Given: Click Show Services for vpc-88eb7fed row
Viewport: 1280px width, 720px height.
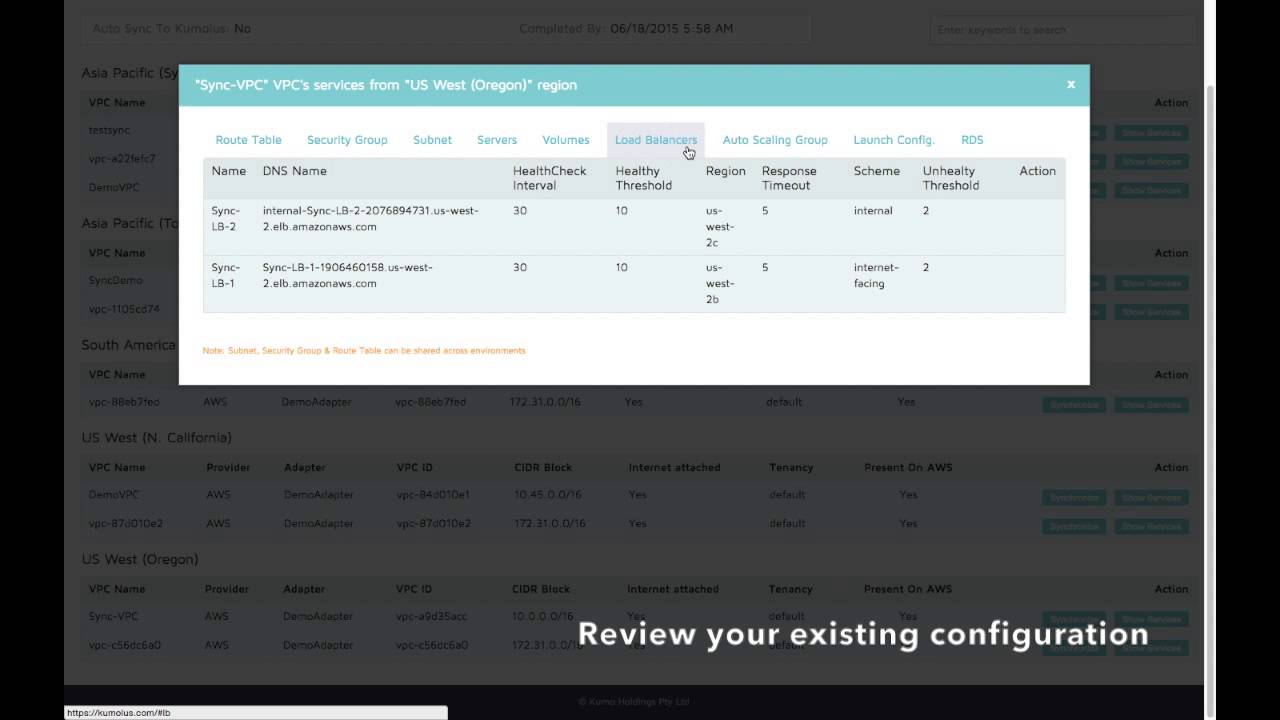Looking at the screenshot, I should tap(1151, 405).
